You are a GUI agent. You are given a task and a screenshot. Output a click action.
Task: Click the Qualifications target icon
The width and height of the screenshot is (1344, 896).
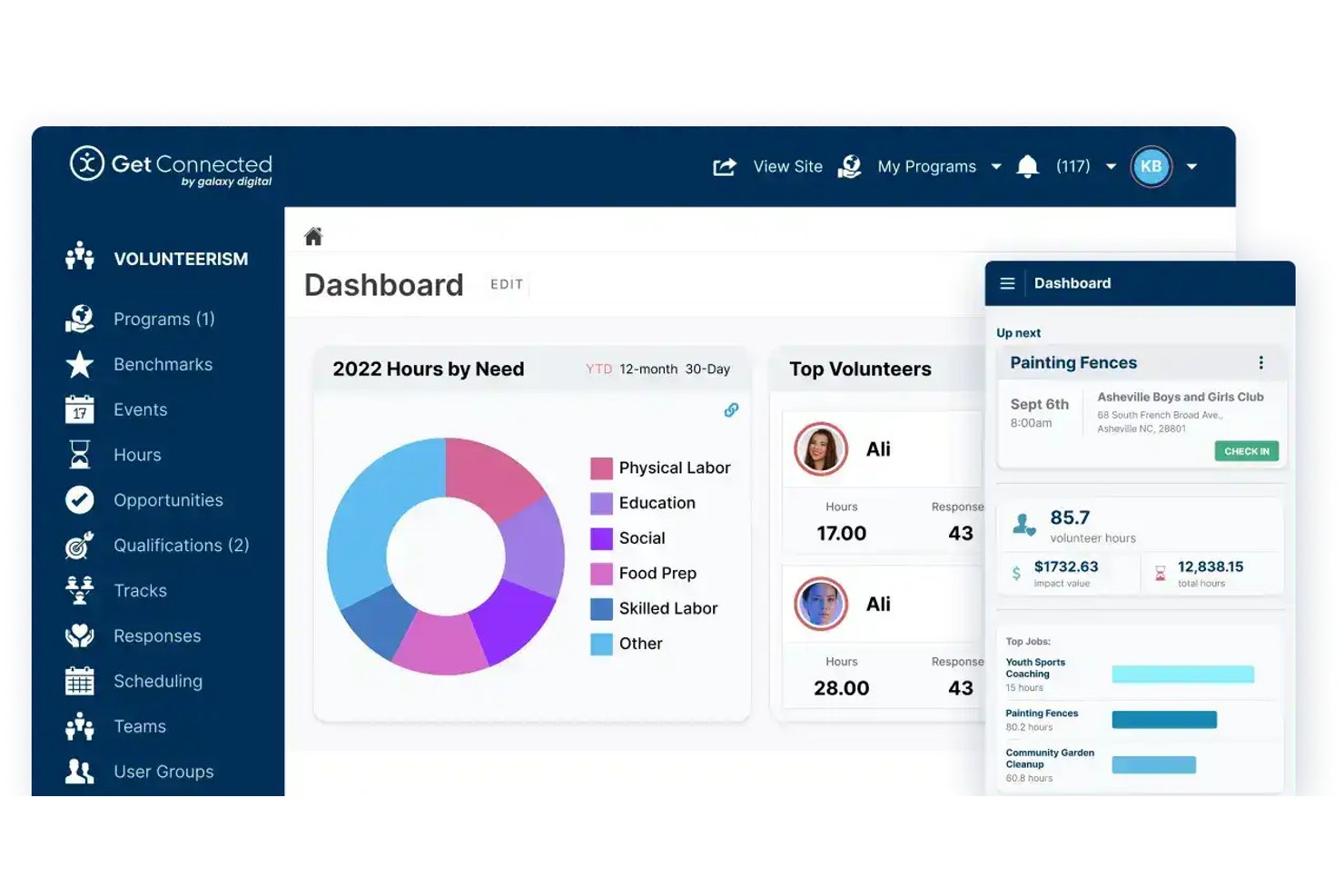coord(80,545)
